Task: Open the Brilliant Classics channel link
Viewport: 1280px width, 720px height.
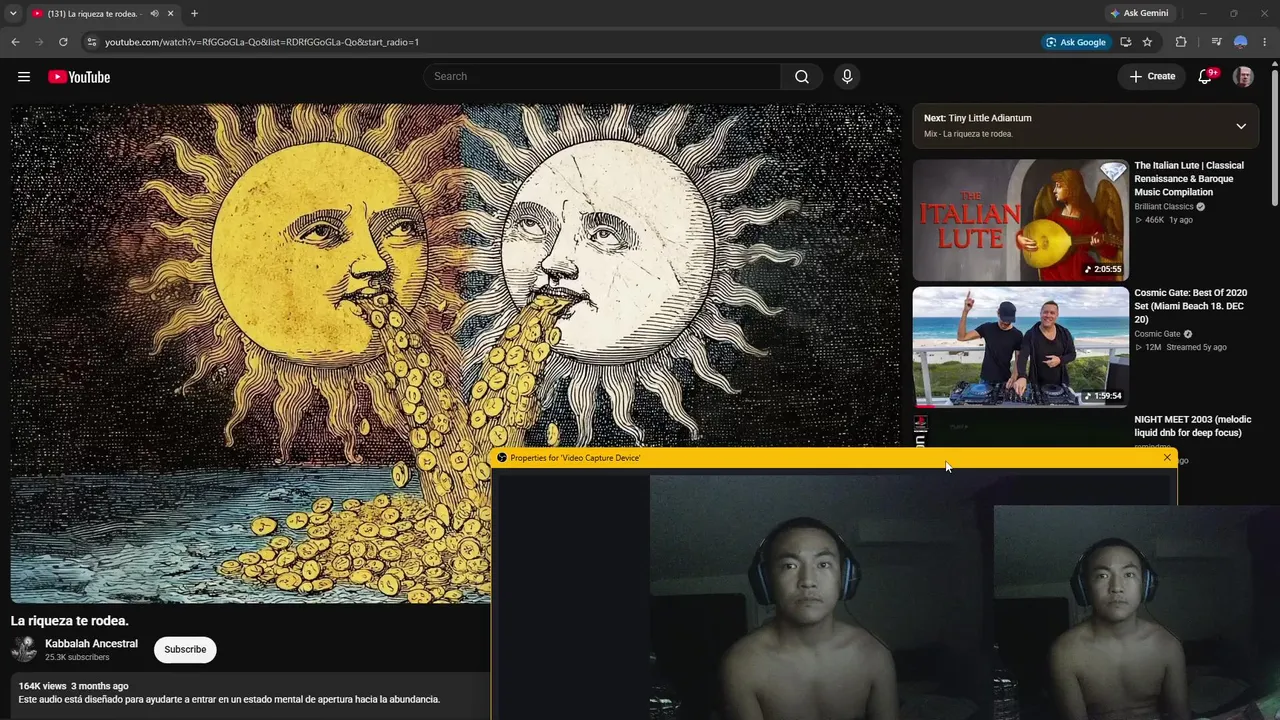Action: click(1164, 207)
